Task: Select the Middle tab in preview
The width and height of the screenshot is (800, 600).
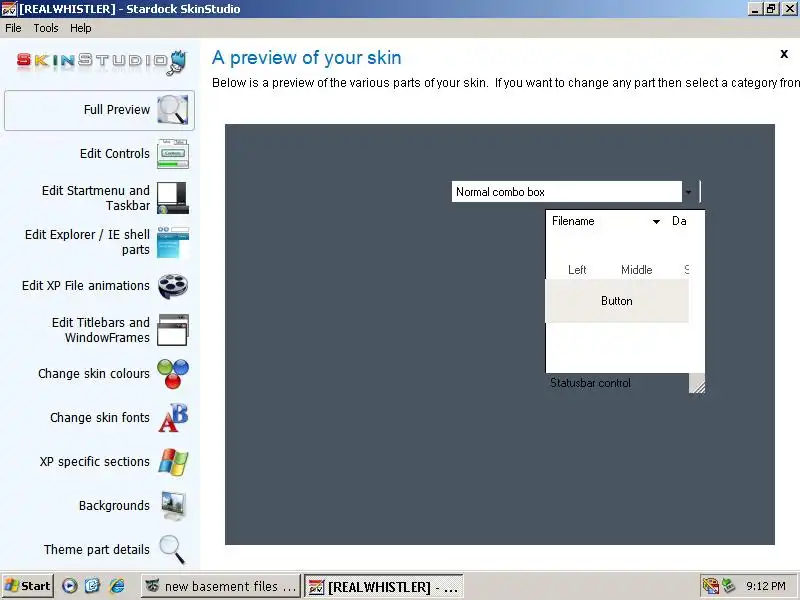Action: tap(637, 270)
